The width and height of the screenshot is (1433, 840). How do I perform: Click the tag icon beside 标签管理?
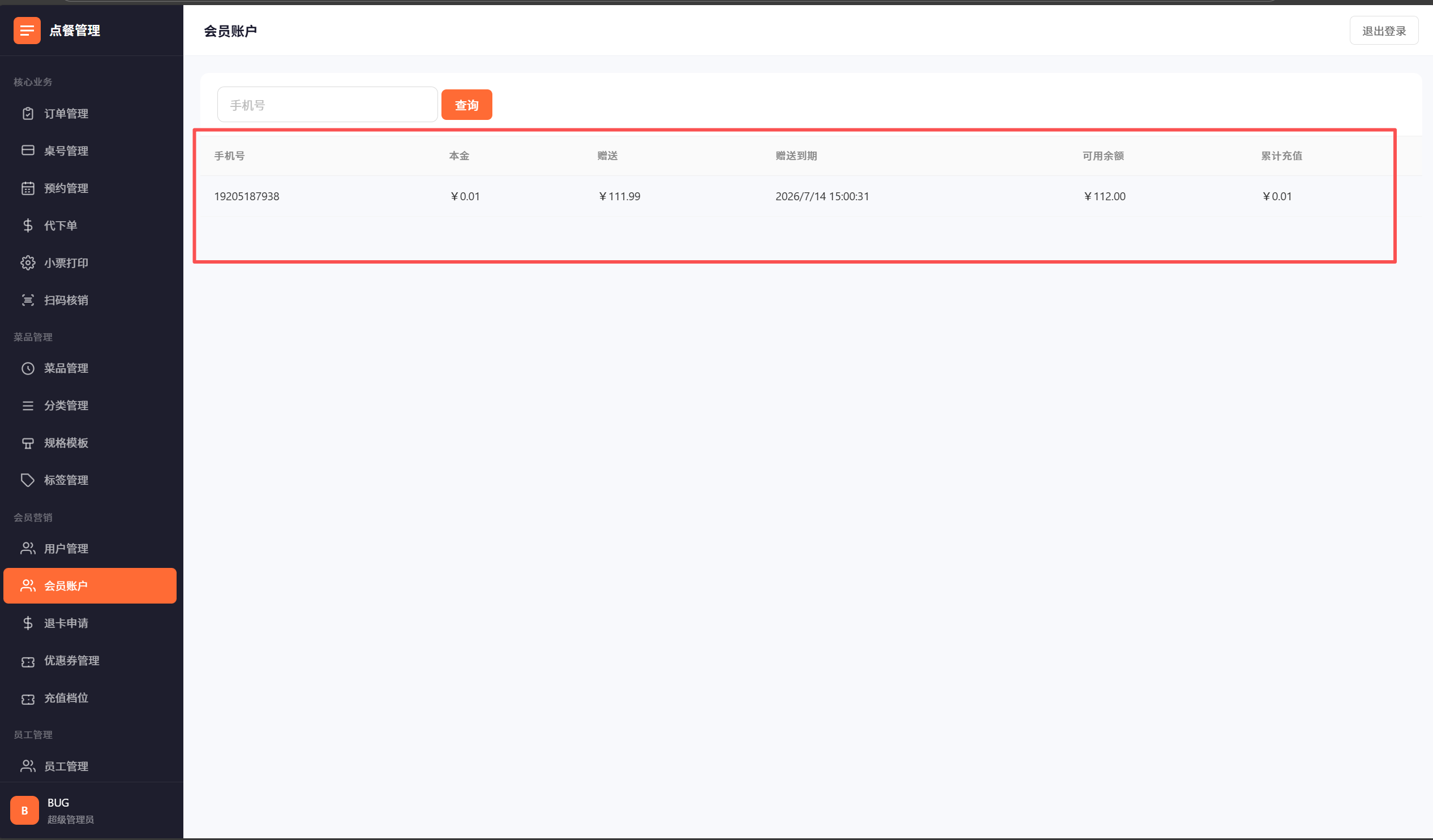[28, 480]
